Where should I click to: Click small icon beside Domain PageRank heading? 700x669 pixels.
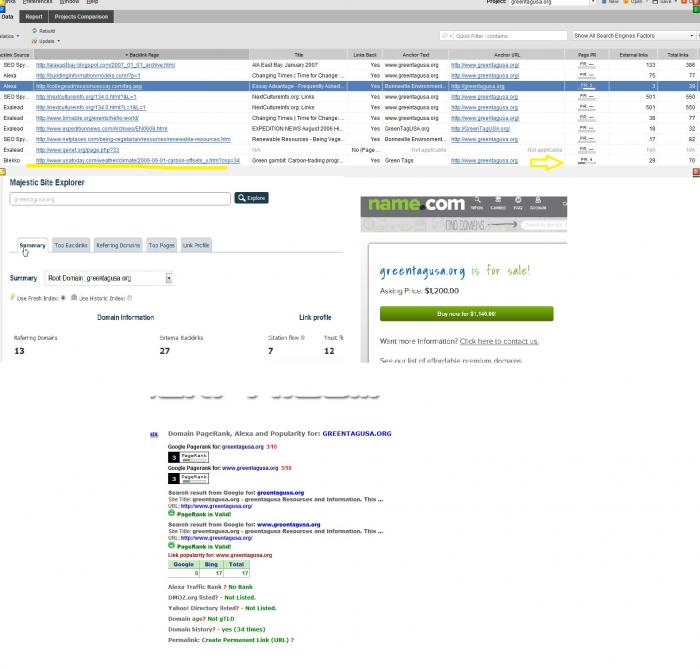click(x=154, y=434)
